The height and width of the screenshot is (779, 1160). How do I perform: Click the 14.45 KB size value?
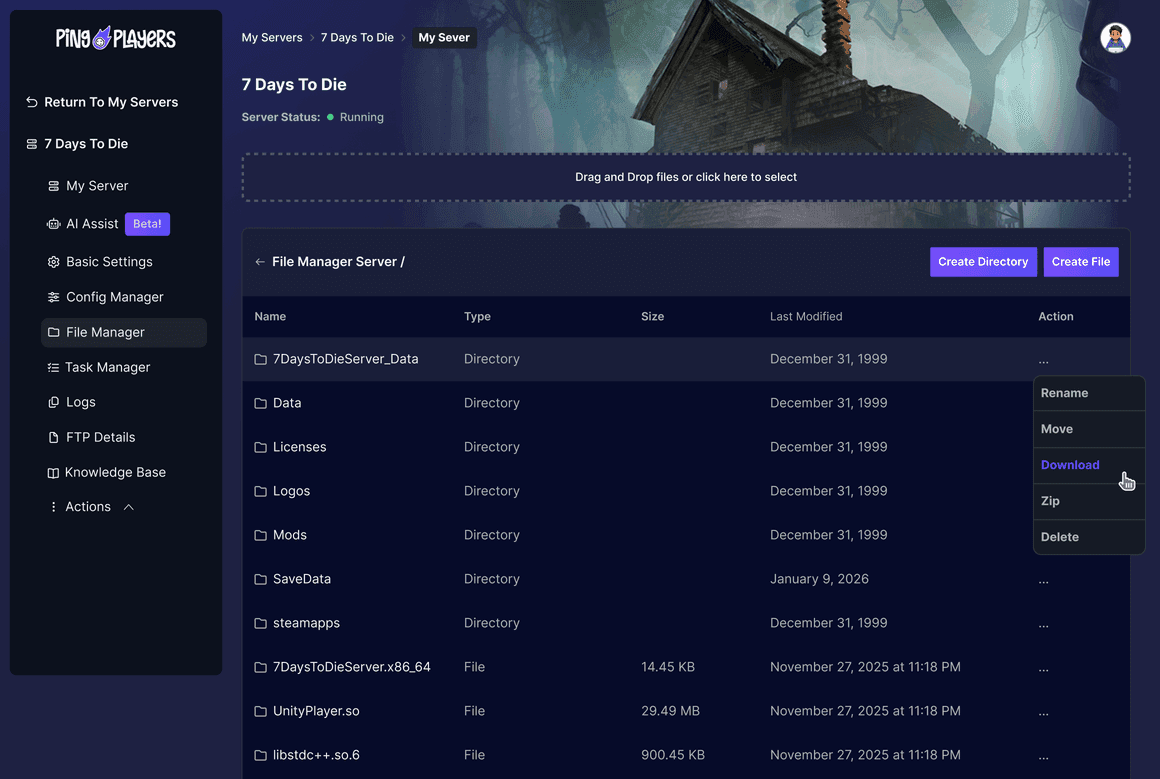coord(668,667)
